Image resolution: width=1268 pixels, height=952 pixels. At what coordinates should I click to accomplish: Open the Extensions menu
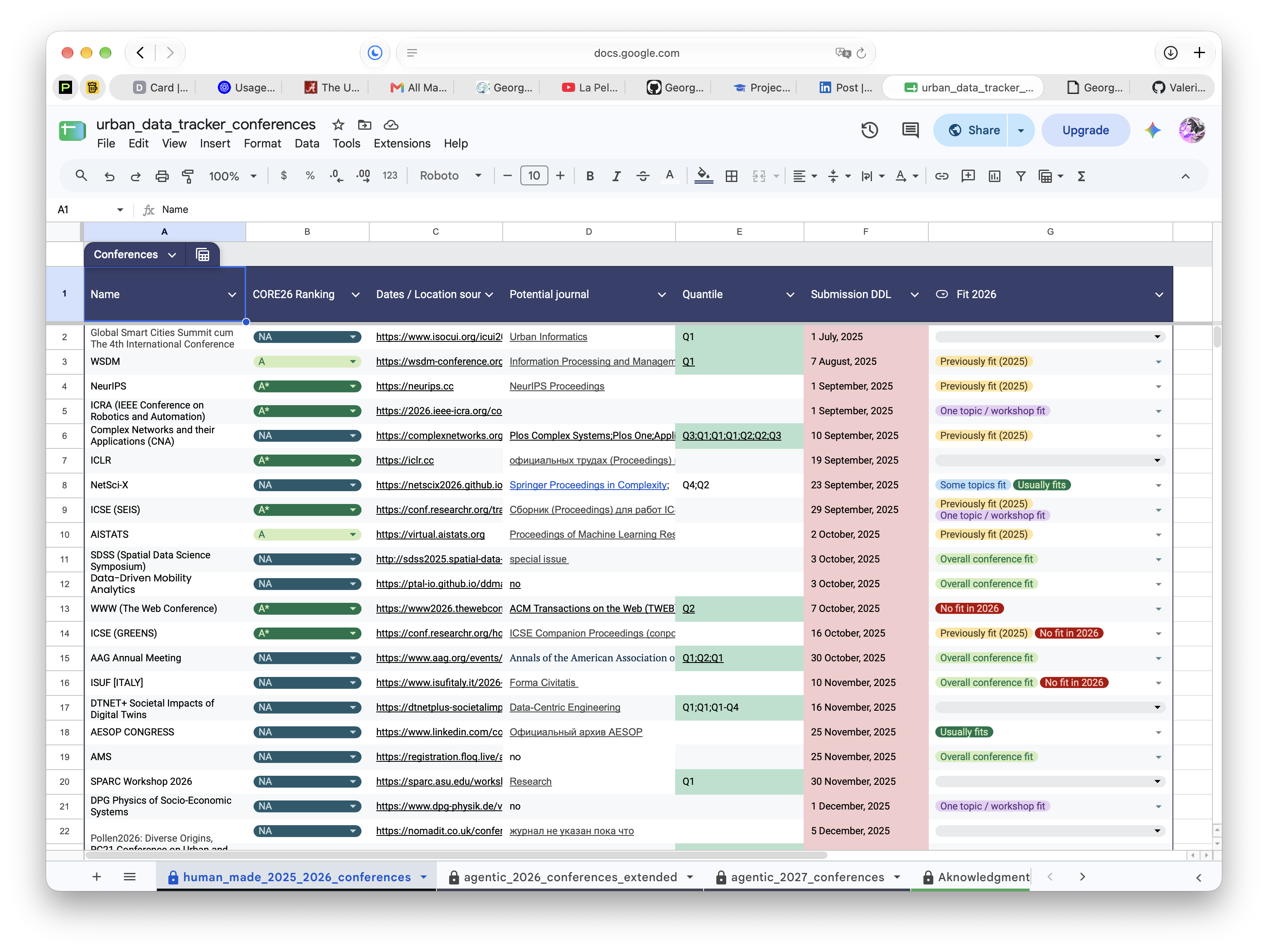402,143
